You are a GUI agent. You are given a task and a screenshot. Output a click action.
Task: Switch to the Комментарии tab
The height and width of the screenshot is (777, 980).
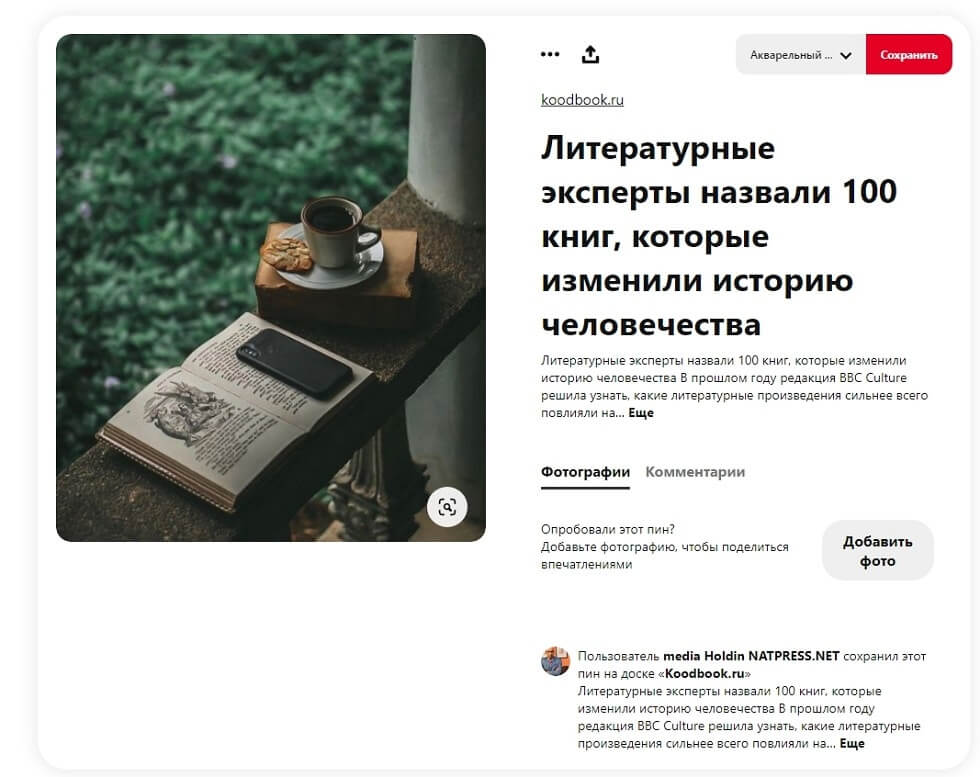(x=695, y=472)
